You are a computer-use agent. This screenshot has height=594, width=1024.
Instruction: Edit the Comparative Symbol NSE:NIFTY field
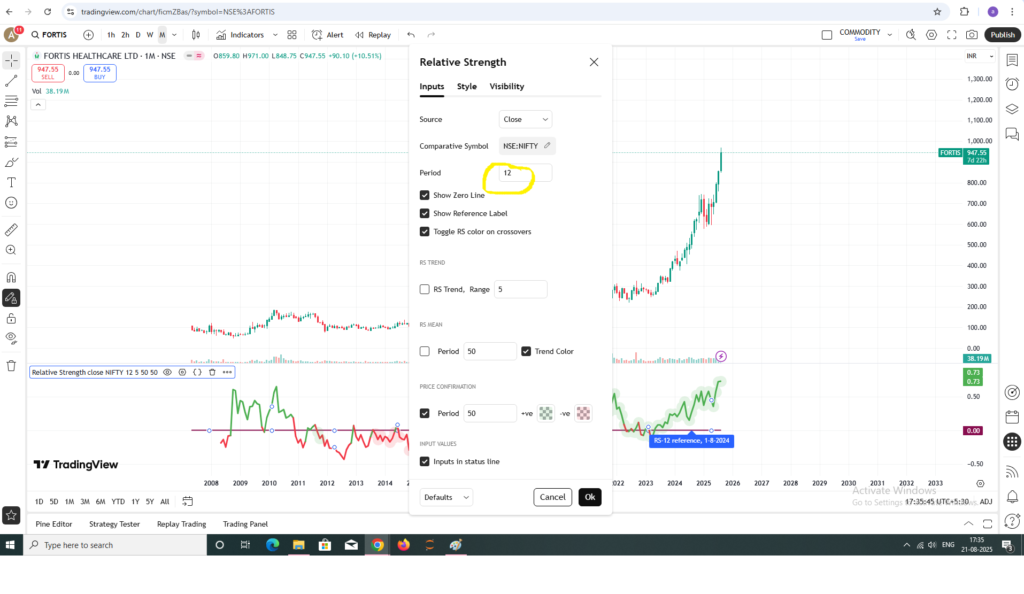(527, 146)
